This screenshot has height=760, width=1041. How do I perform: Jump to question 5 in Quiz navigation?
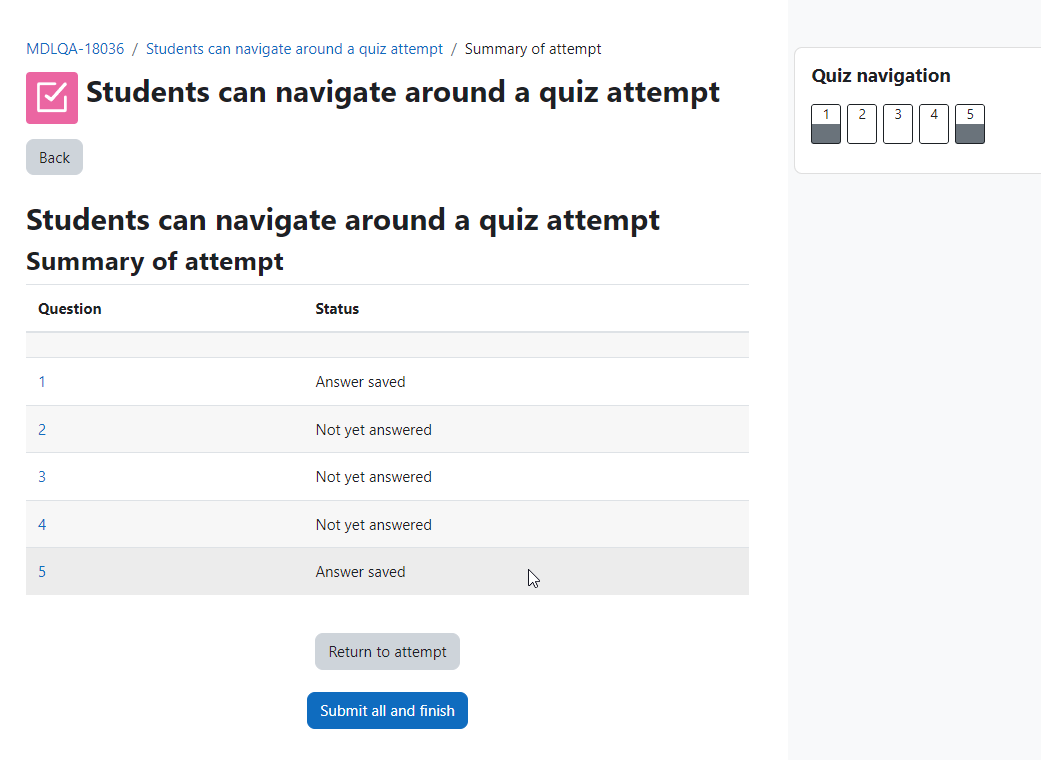click(x=969, y=123)
